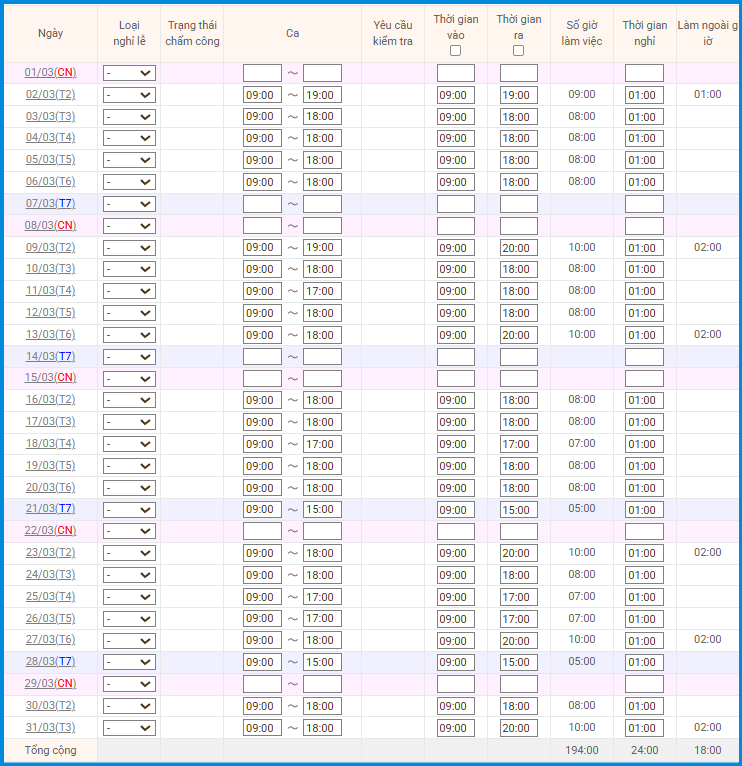This screenshot has height=766, width=742.
Task: Tick the checkbox under Thời gian vào header
Action: point(455,50)
